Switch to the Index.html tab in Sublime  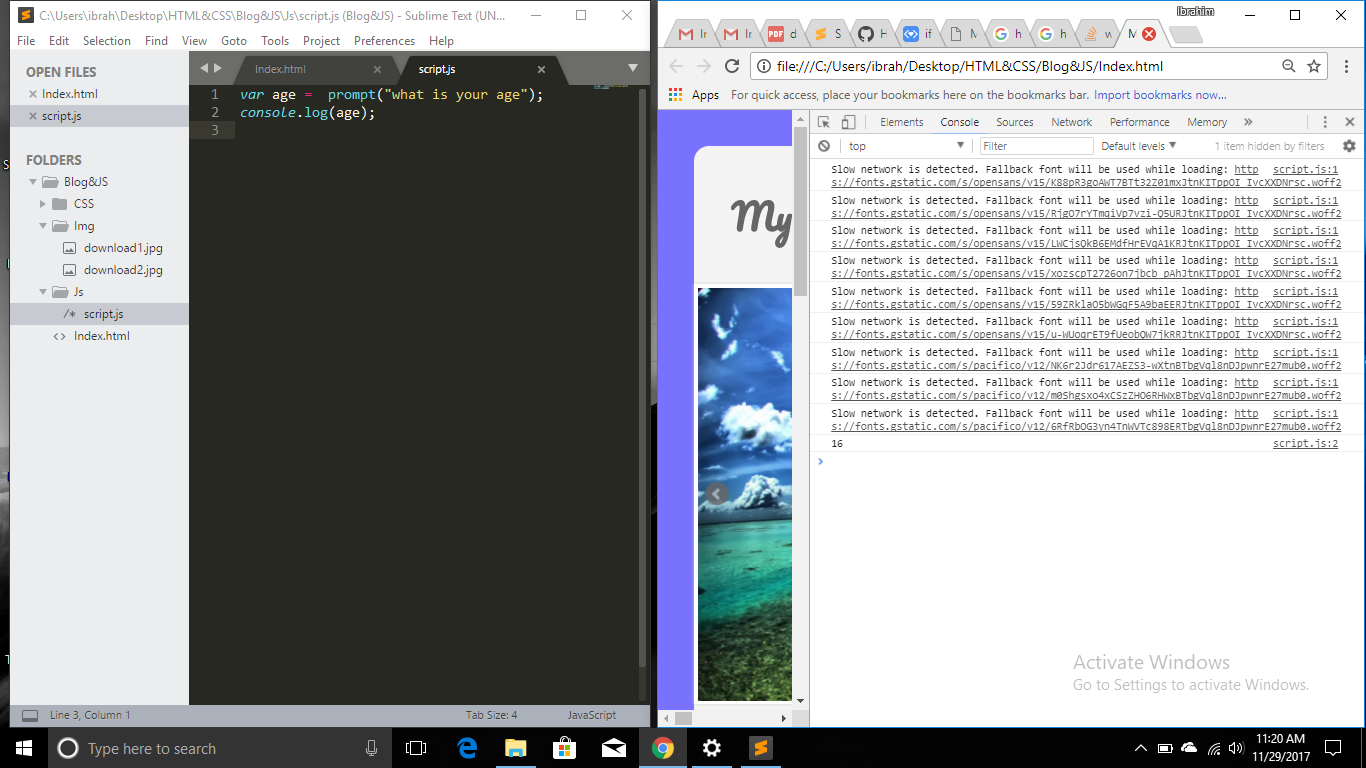point(281,70)
